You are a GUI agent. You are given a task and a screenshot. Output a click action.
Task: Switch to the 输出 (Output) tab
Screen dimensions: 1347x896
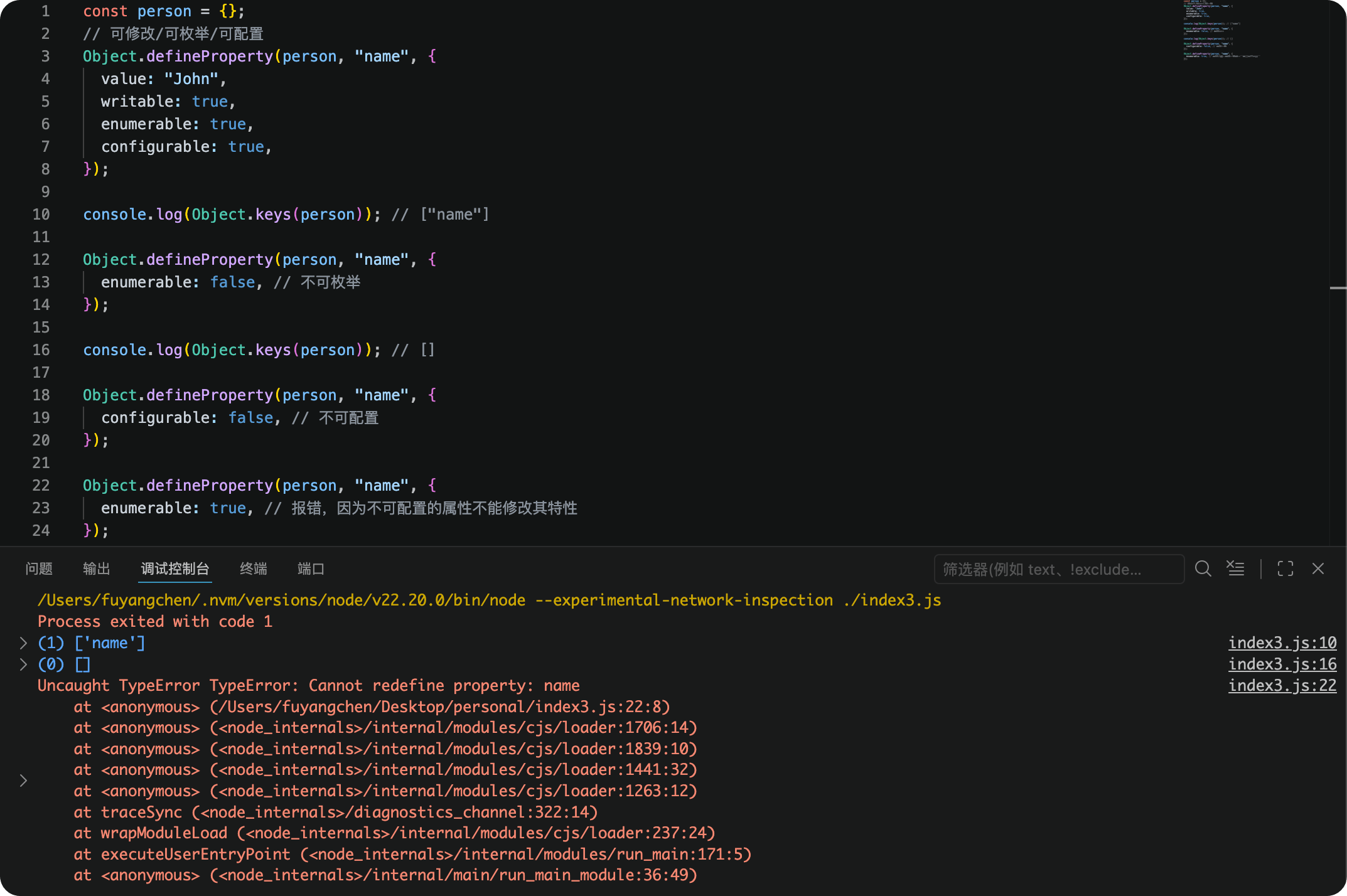pyautogui.click(x=97, y=568)
